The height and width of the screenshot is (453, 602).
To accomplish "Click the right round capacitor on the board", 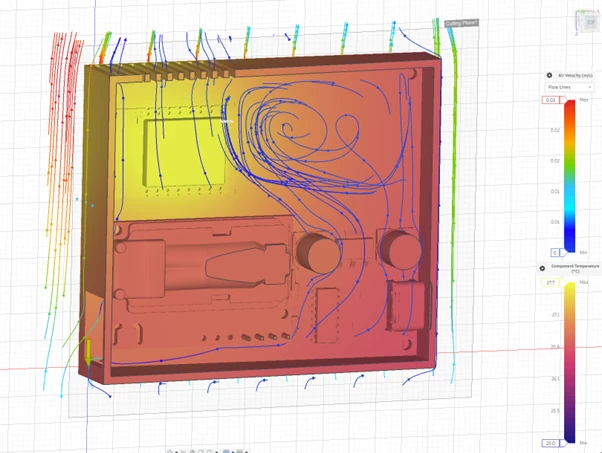I will (400, 250).
